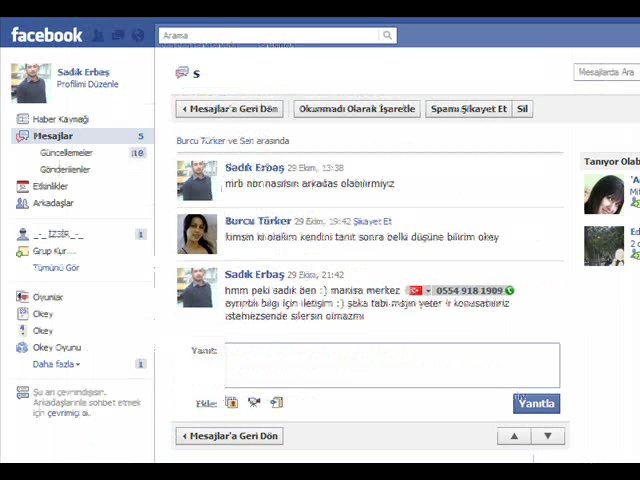640x480 pixels.
Task: Click top Mesajlar'a Geri Dön button
Action: [x=229, y=109]
